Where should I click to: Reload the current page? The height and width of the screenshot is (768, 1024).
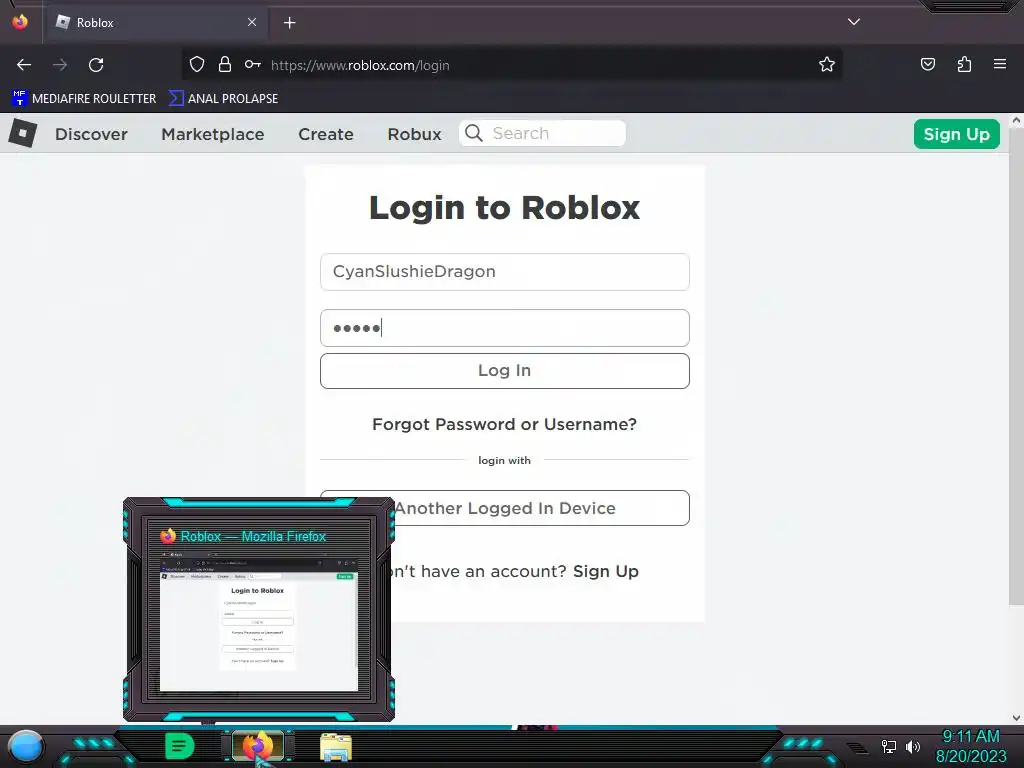(x=96, y=65)
